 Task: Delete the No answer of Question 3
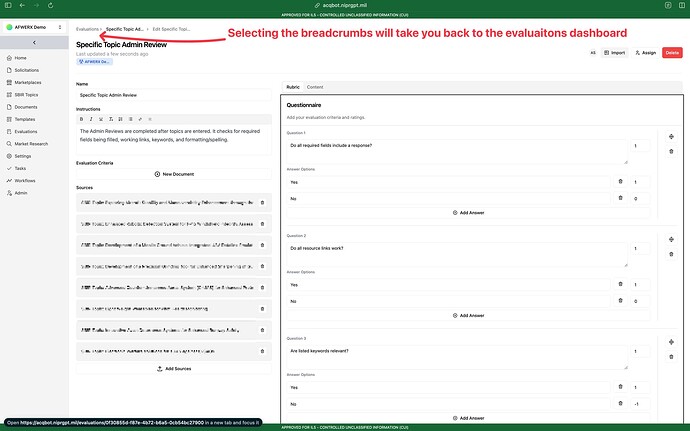620,403
